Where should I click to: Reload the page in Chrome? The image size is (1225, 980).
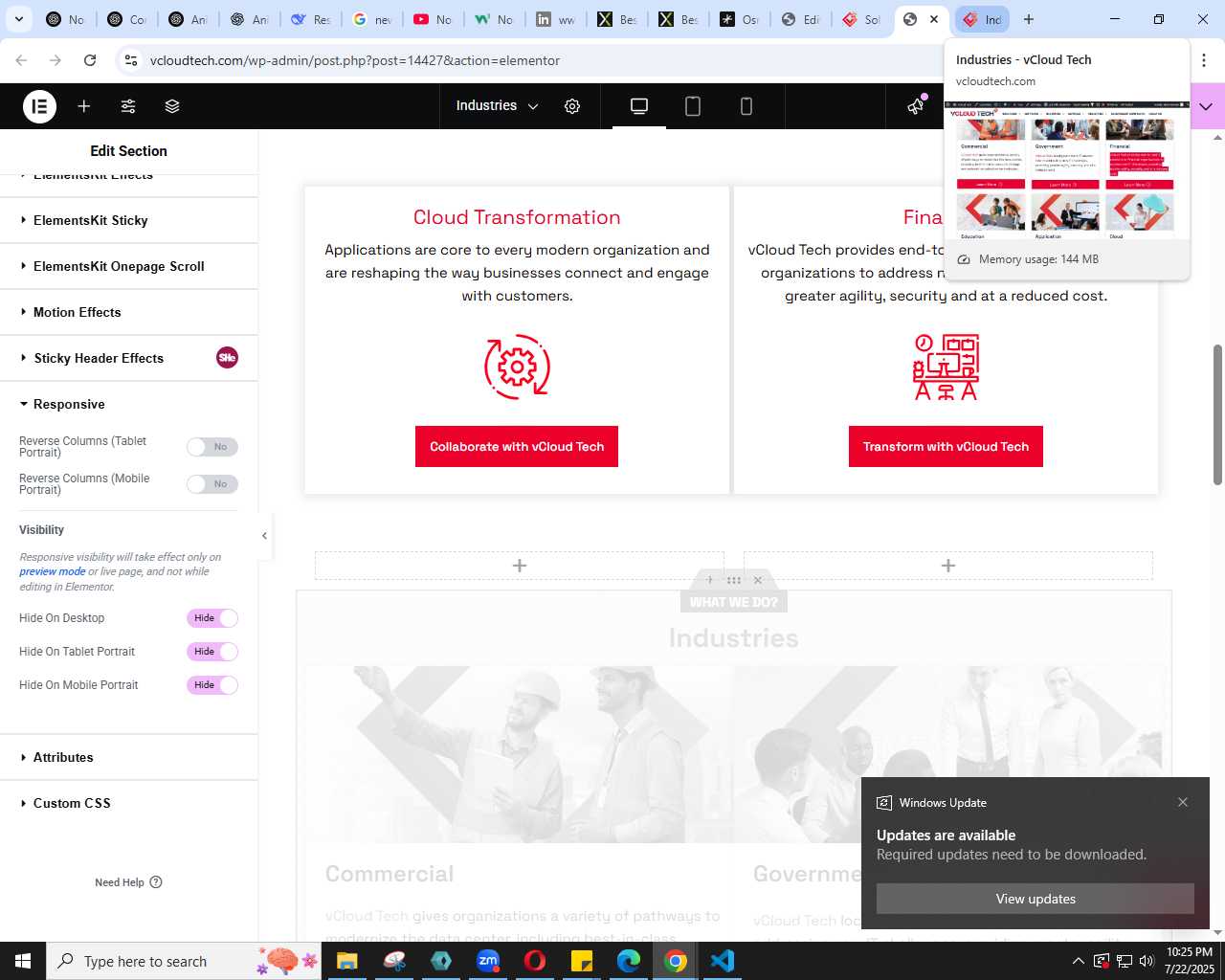(x=90, y=60)
